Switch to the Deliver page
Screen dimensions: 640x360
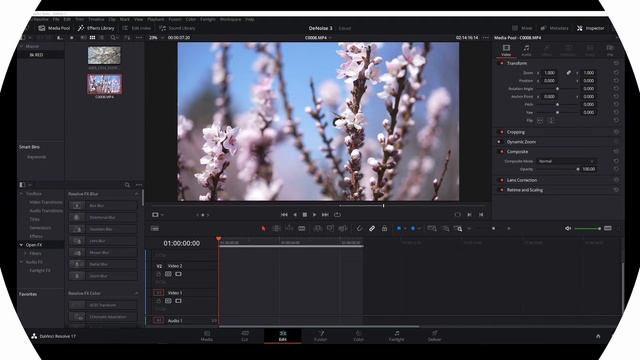tap(434, 336)
